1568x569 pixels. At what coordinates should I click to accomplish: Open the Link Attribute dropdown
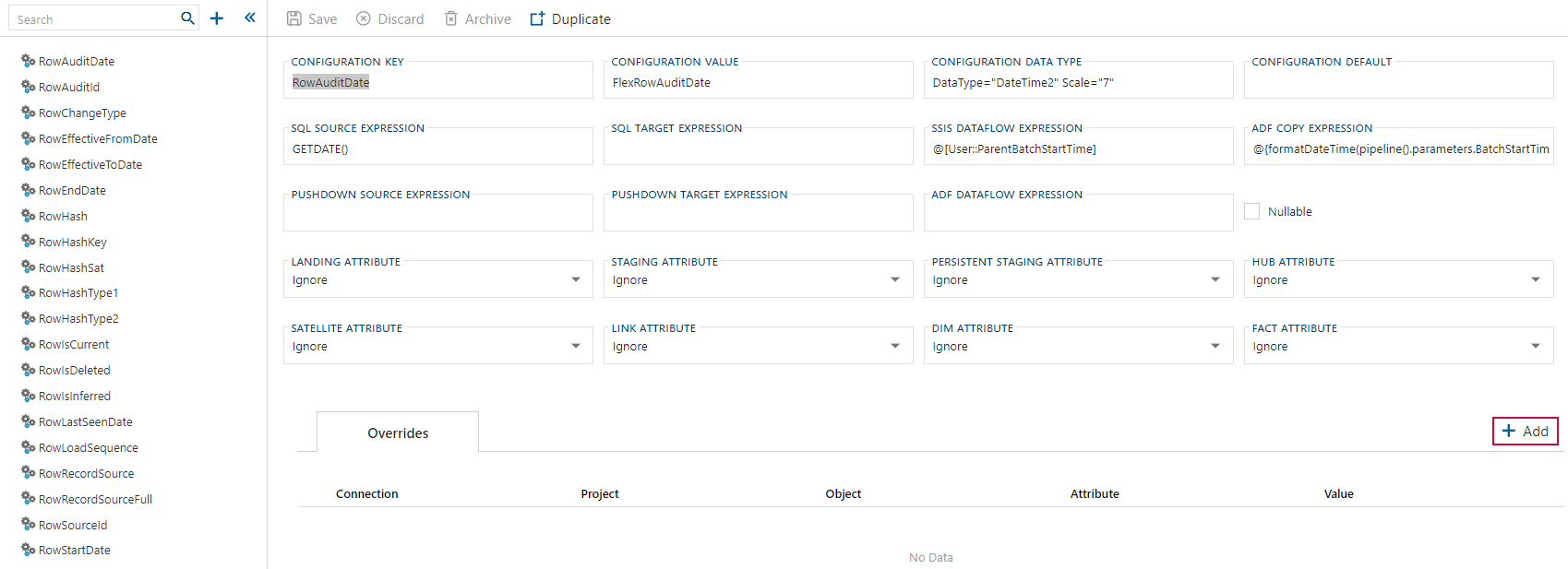pos(758,346)
